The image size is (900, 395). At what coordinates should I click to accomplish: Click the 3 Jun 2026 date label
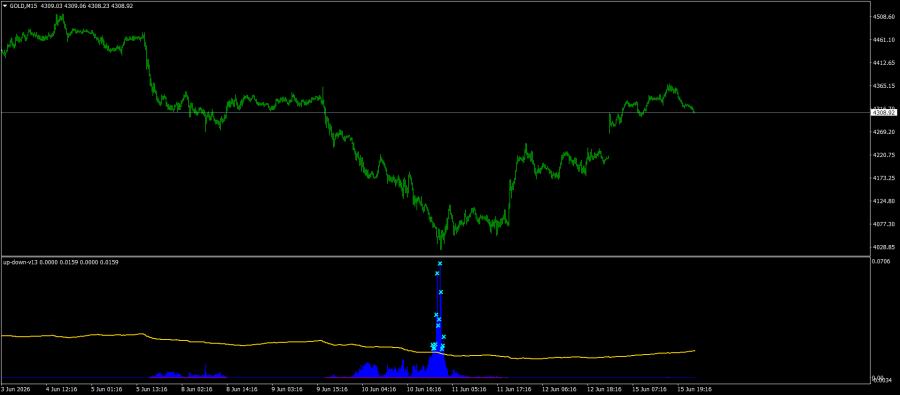[x=14, y=389]
